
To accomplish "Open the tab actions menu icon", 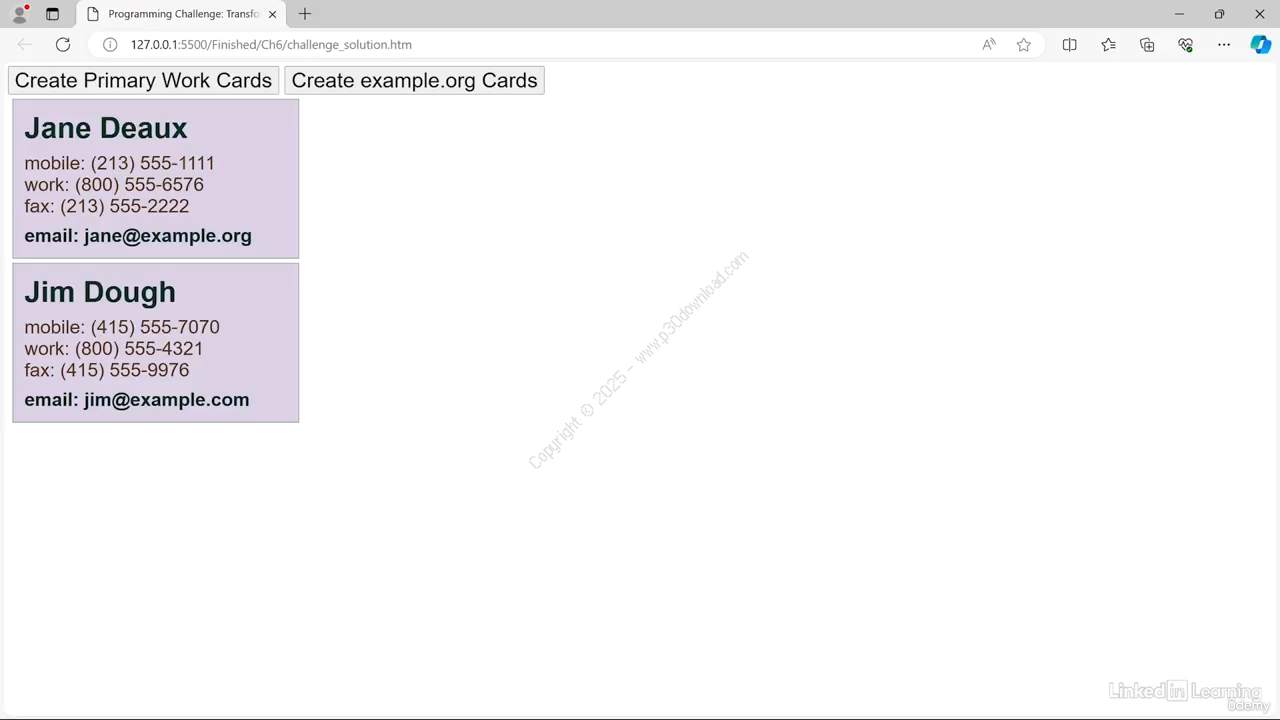I will click(x=52, y=14).
